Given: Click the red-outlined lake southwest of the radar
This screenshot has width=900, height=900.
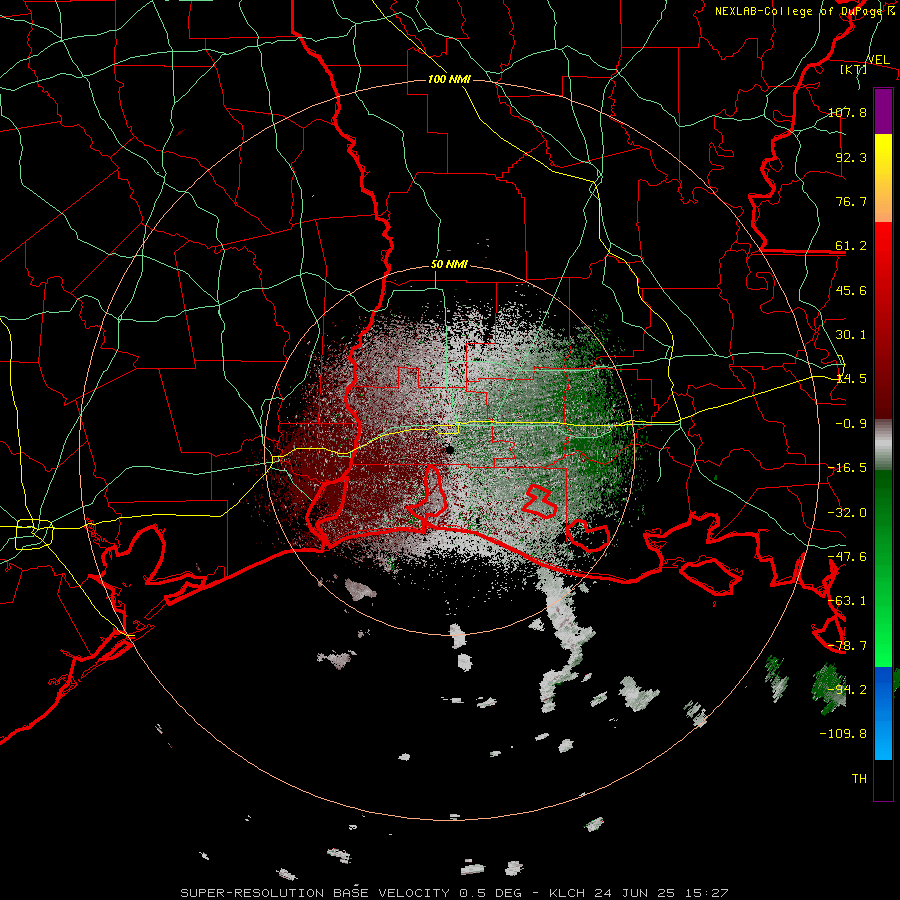Looking at the screenshot, I should 428,494.
